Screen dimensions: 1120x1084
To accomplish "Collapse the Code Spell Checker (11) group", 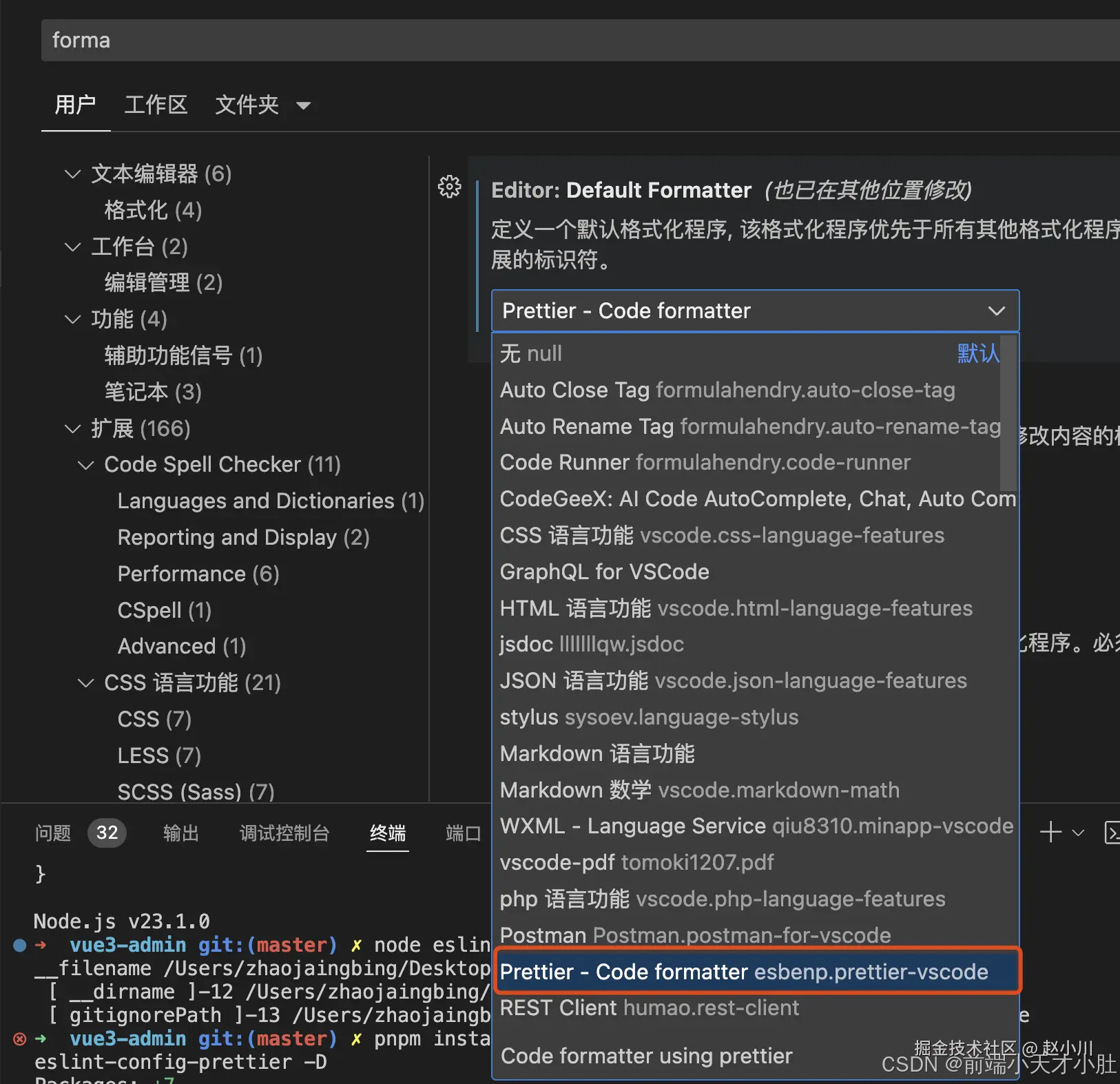I will coord(85,464).
